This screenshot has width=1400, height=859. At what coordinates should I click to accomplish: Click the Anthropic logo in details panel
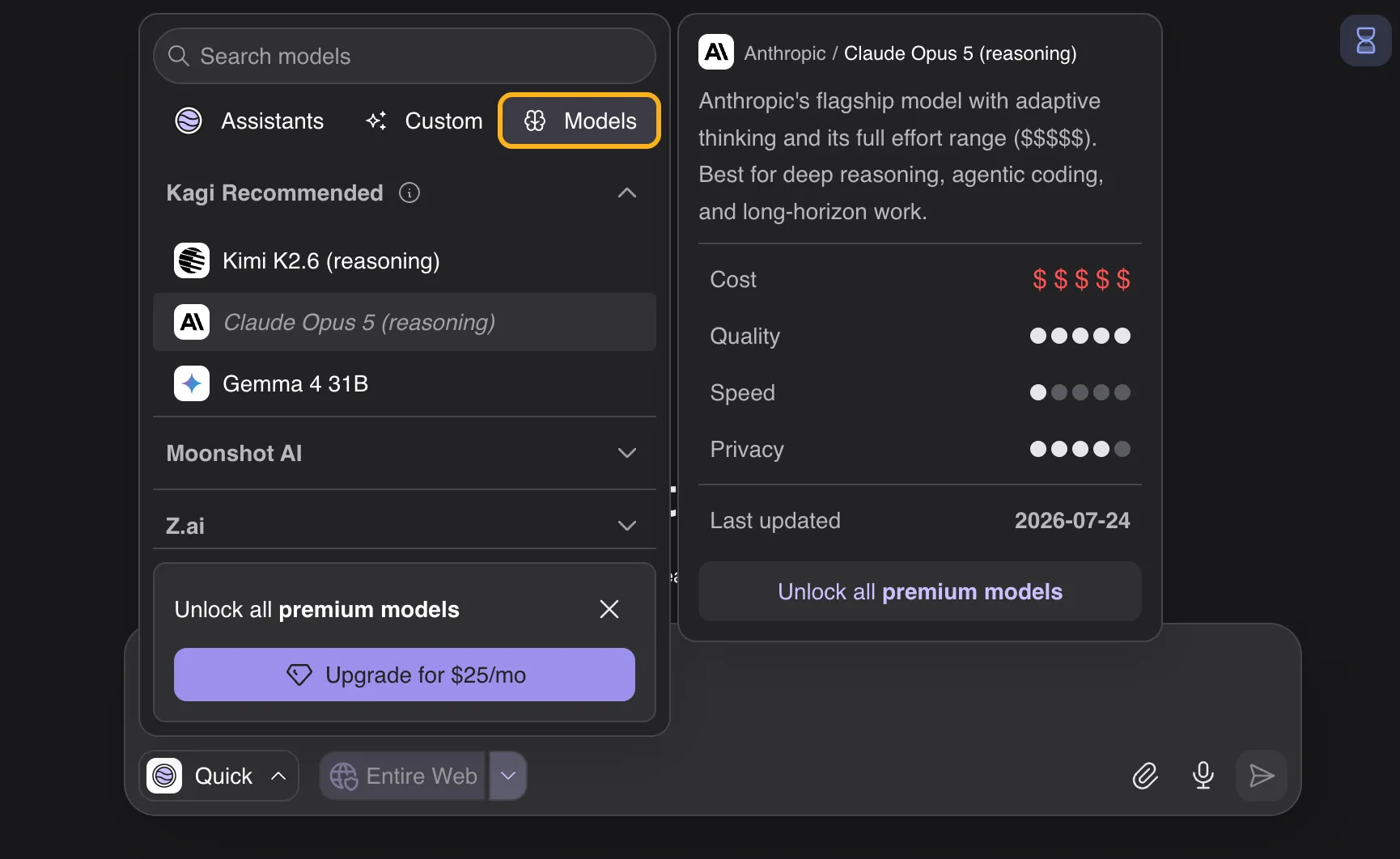pos(716,53)
